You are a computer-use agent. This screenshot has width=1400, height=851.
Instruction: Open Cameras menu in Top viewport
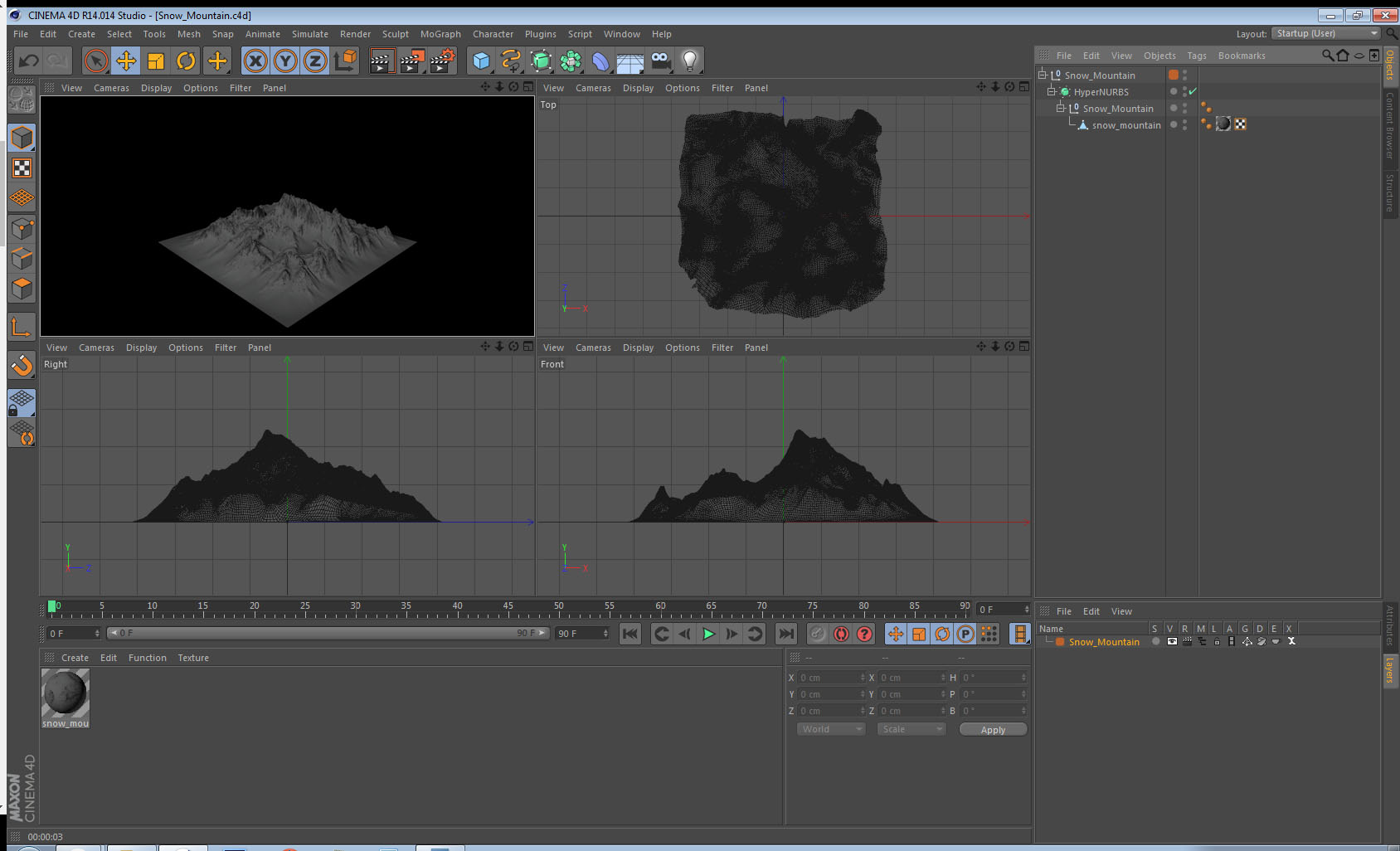tap(593, 88)
